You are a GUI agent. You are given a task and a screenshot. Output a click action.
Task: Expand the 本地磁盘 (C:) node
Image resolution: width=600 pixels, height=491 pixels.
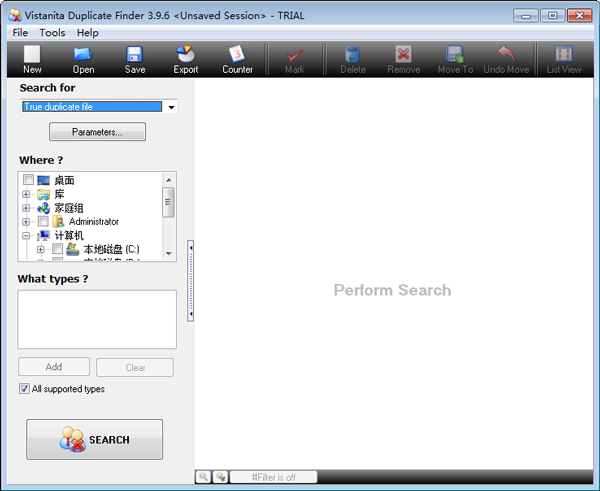point(41,250)
